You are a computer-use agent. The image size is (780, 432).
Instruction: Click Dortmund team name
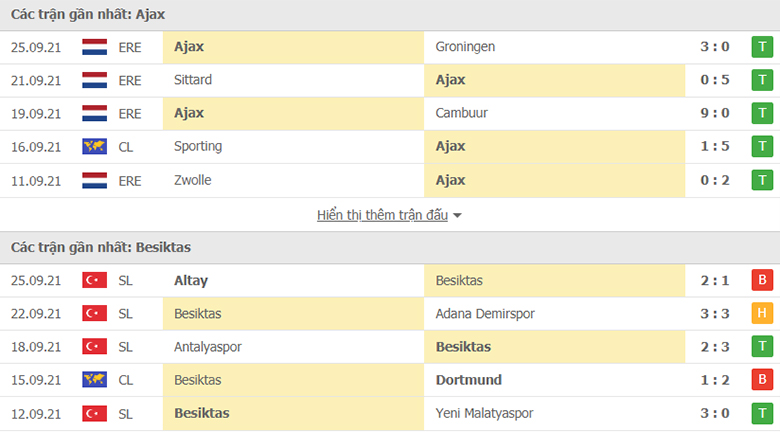point(469,380)
